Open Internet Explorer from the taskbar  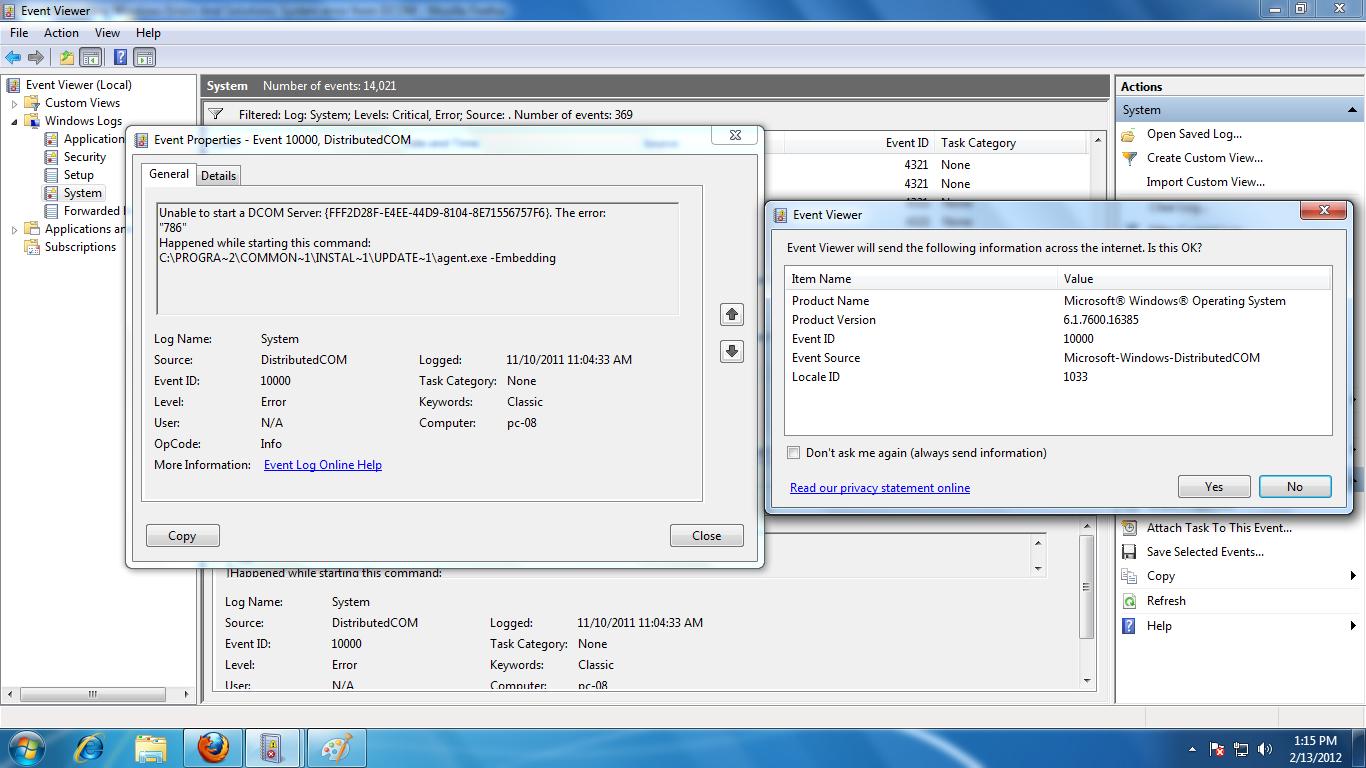(90, 747)
